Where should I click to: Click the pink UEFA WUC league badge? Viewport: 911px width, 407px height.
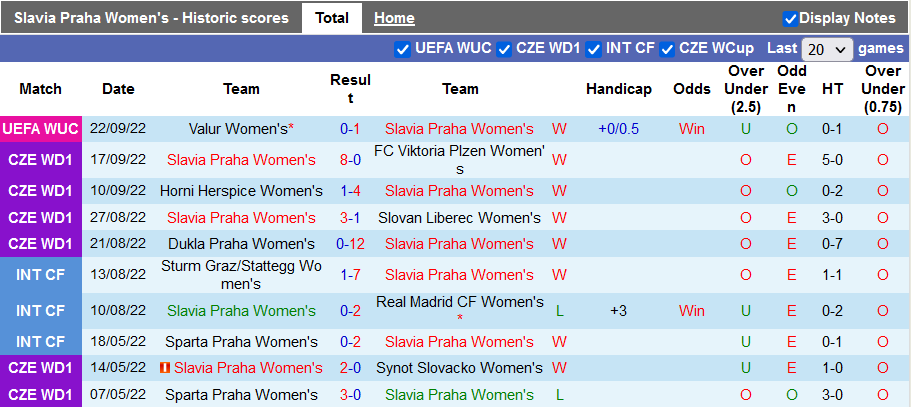click(x=41, y=129)
